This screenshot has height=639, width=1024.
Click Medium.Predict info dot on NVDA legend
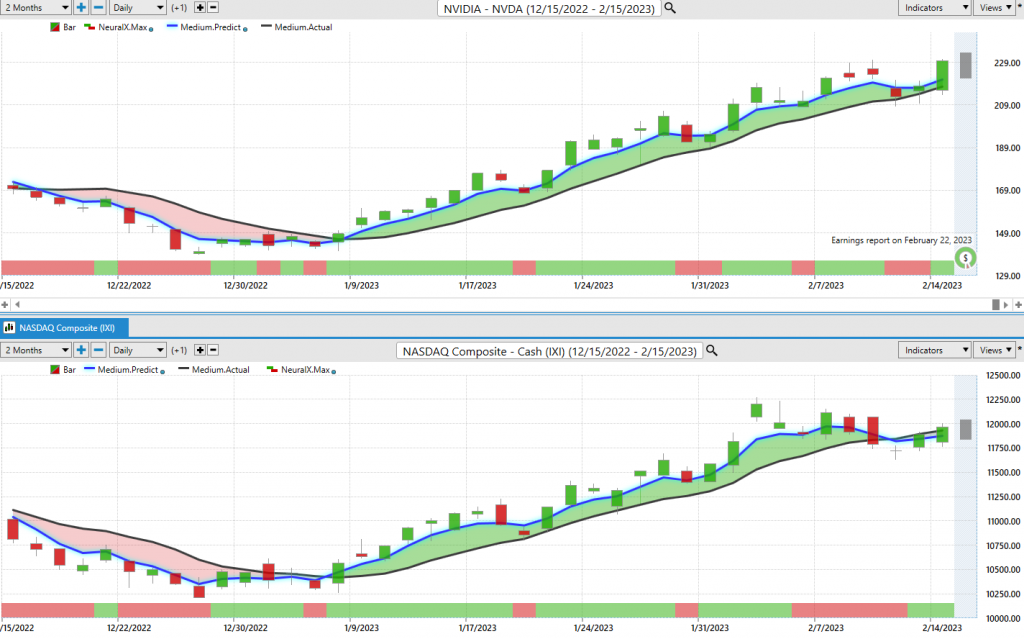[245, 29]
